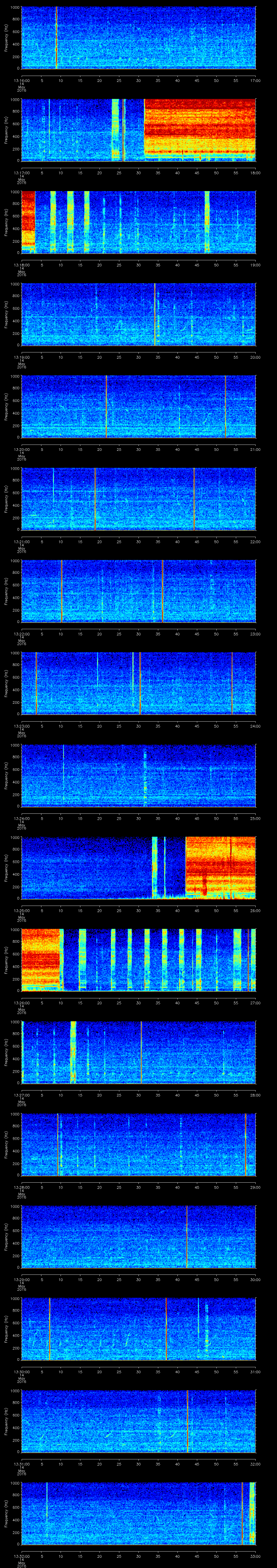The height and width of the screenshot is (1568, 277).
Task: Click the '13:28:00' start time label
Action: click(21, 1187)
